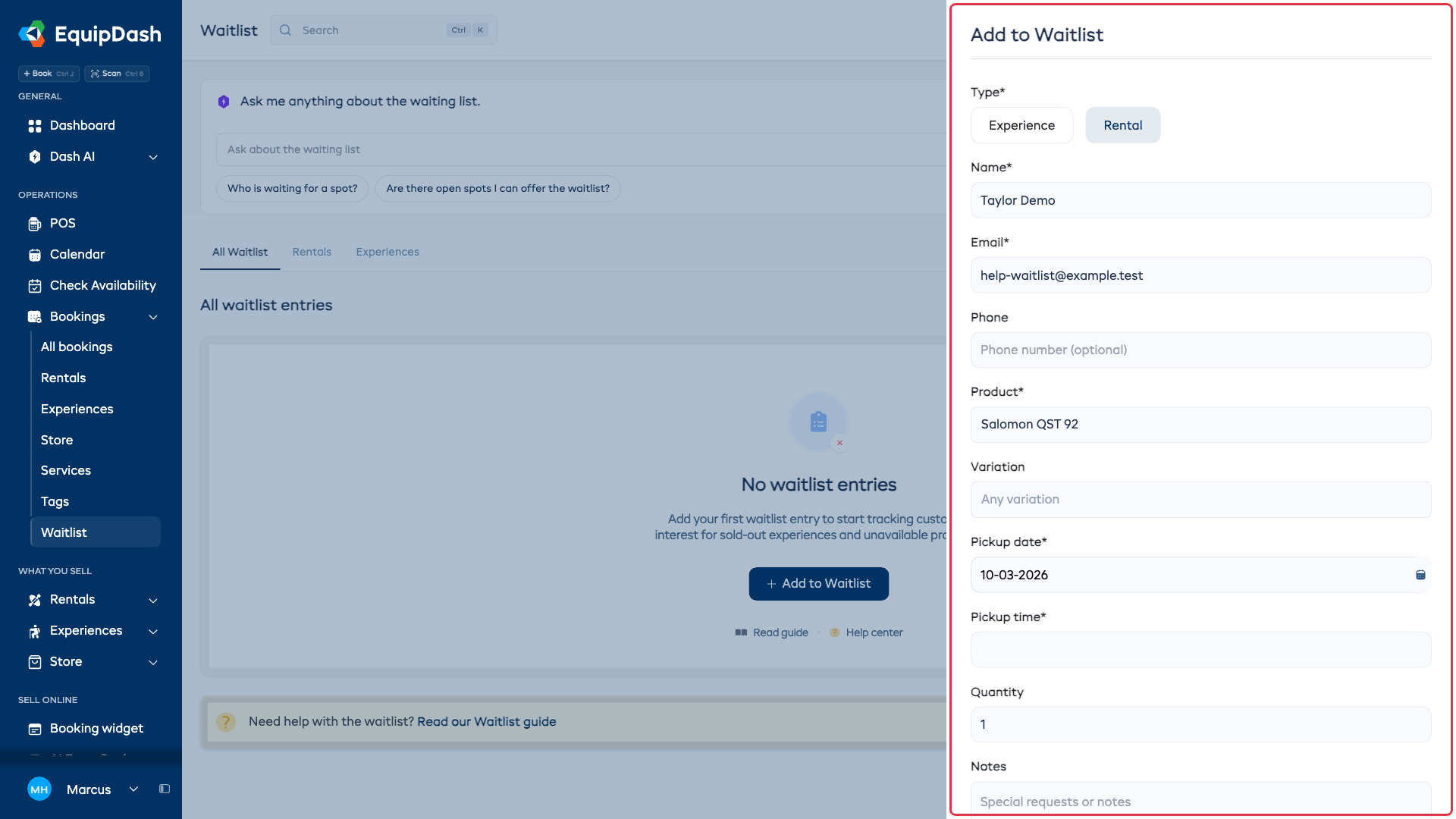The image size is (1456, 819).
Task: Switch to the All Waitlist tab
Action: pos(240,252)
